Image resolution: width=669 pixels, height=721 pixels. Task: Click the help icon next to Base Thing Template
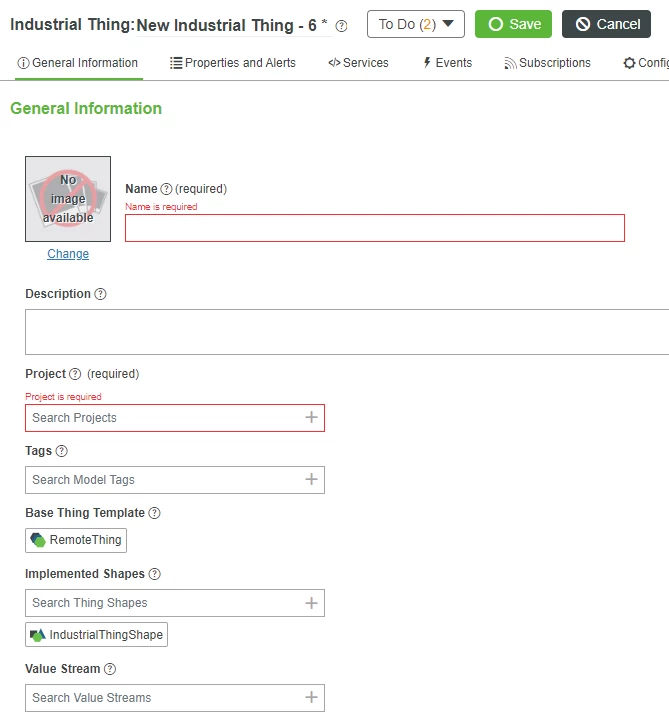click(154, 513)
